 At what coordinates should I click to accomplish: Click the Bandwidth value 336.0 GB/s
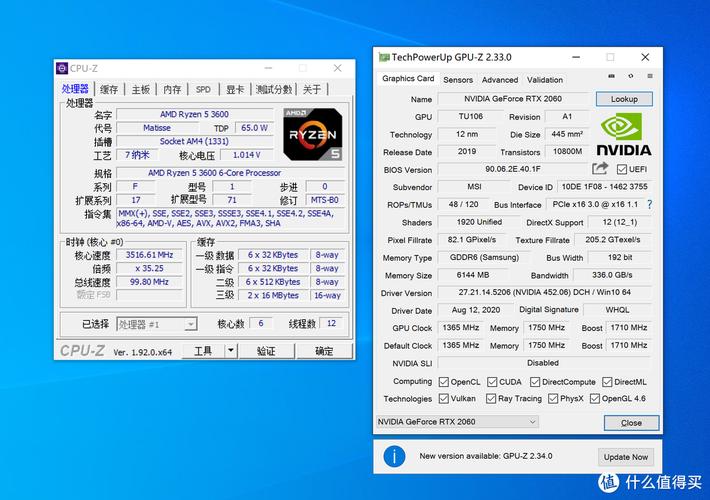(x=612, y=275)
